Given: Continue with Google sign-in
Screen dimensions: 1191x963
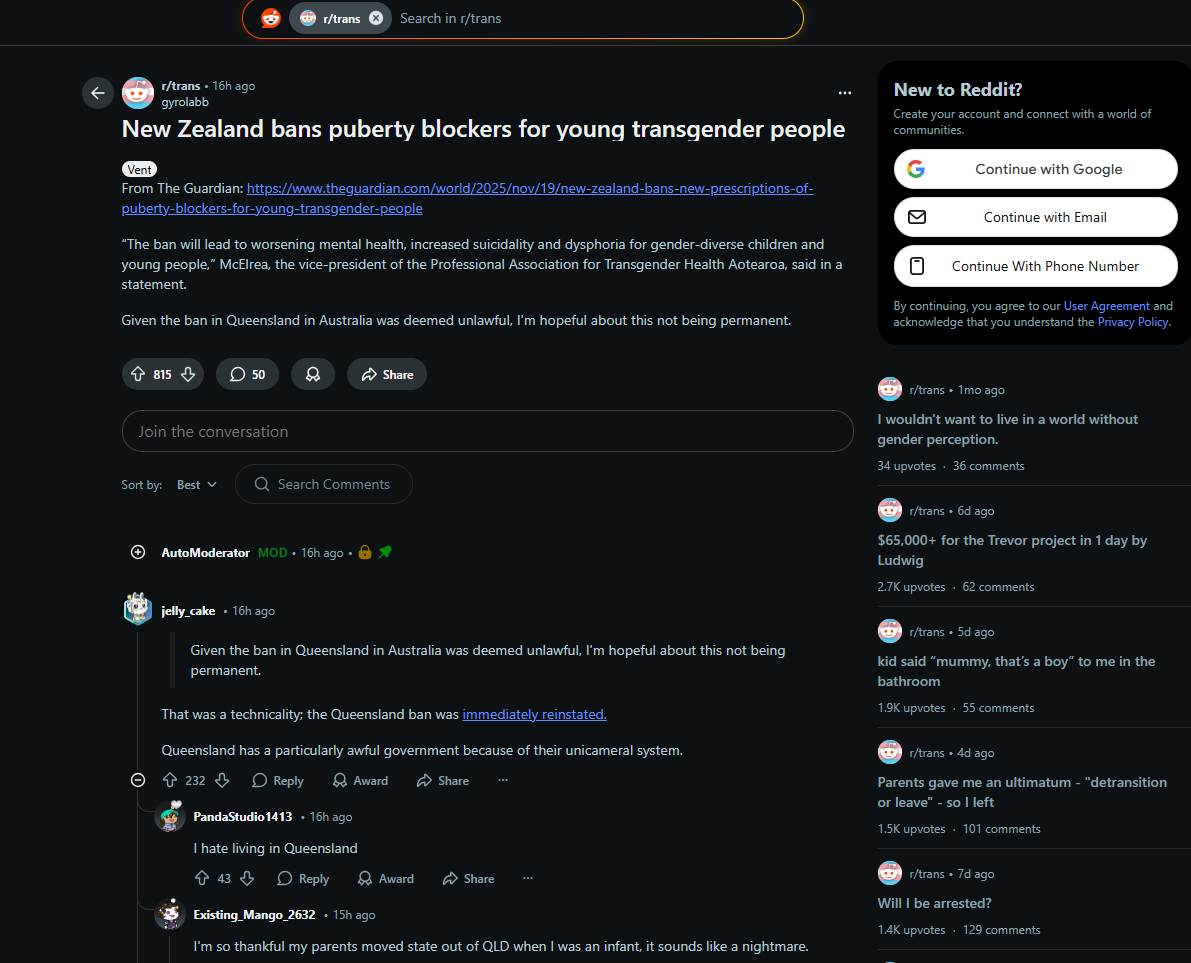Looking at the screenshot, I should pyautogui.click(x=1035, y=169).
